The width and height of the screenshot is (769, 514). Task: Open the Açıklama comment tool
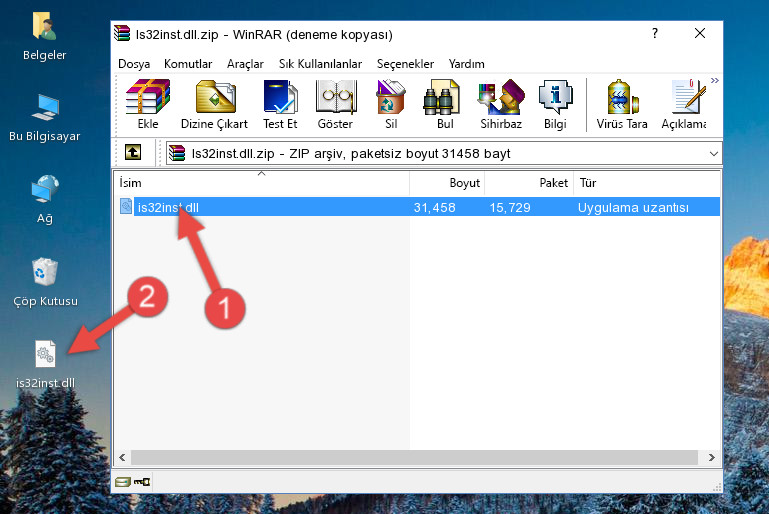click(684, 104)
